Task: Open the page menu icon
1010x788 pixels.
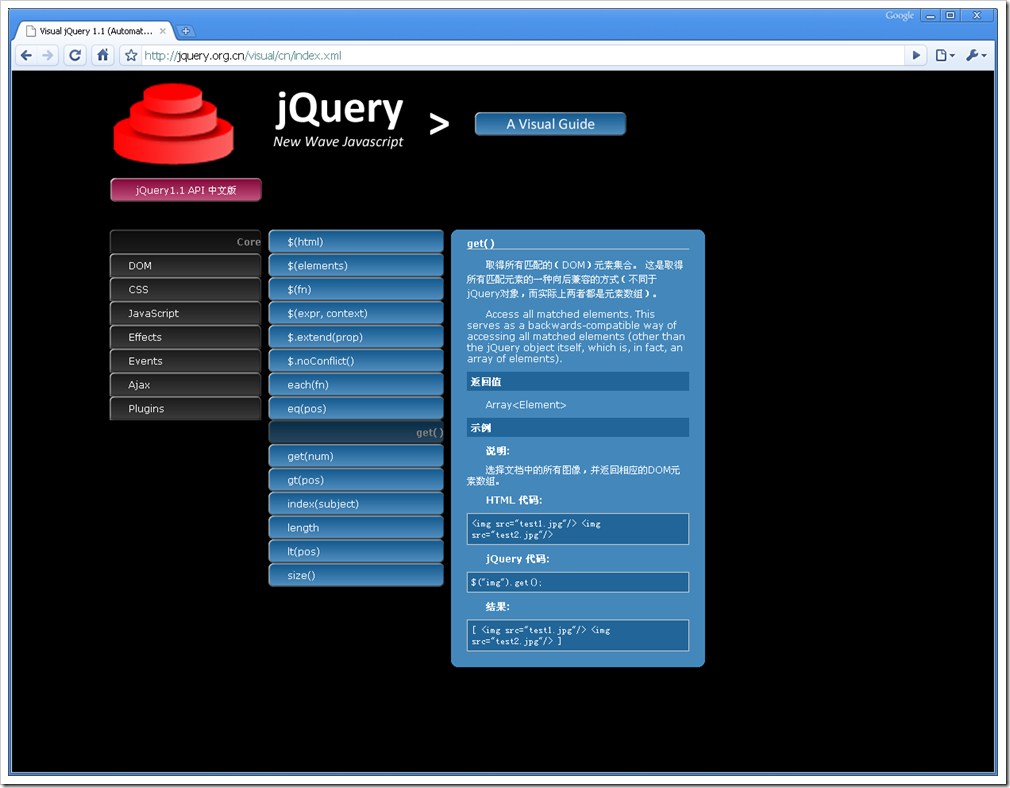Action: click(x=944, y=55)
